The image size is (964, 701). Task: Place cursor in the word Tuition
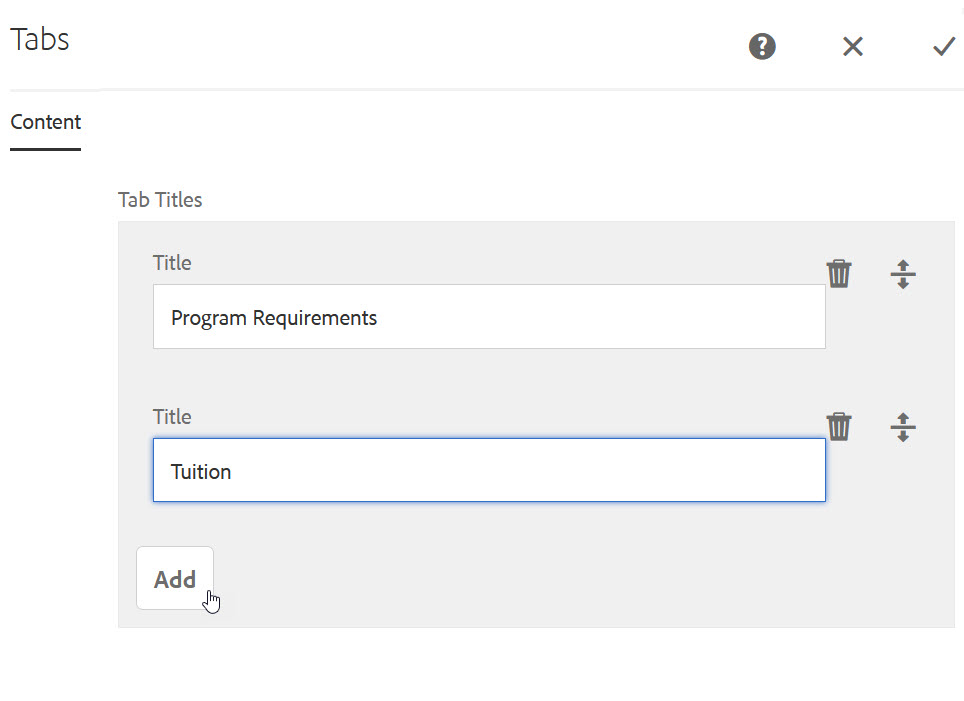201,472
